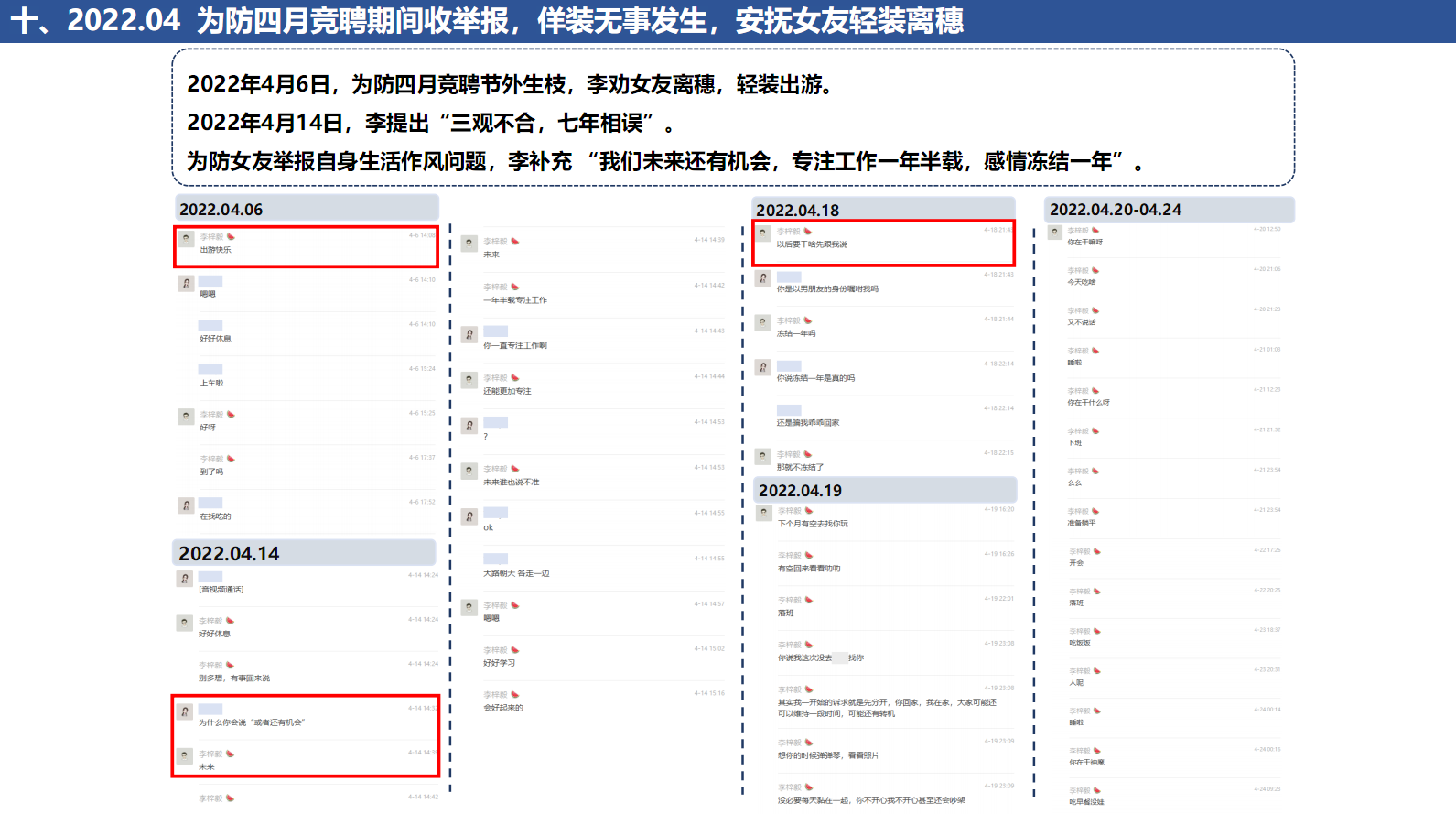Click the watermelon emoji above '到了吗'
The image size is (1456, 814).
tap(231, 459)
